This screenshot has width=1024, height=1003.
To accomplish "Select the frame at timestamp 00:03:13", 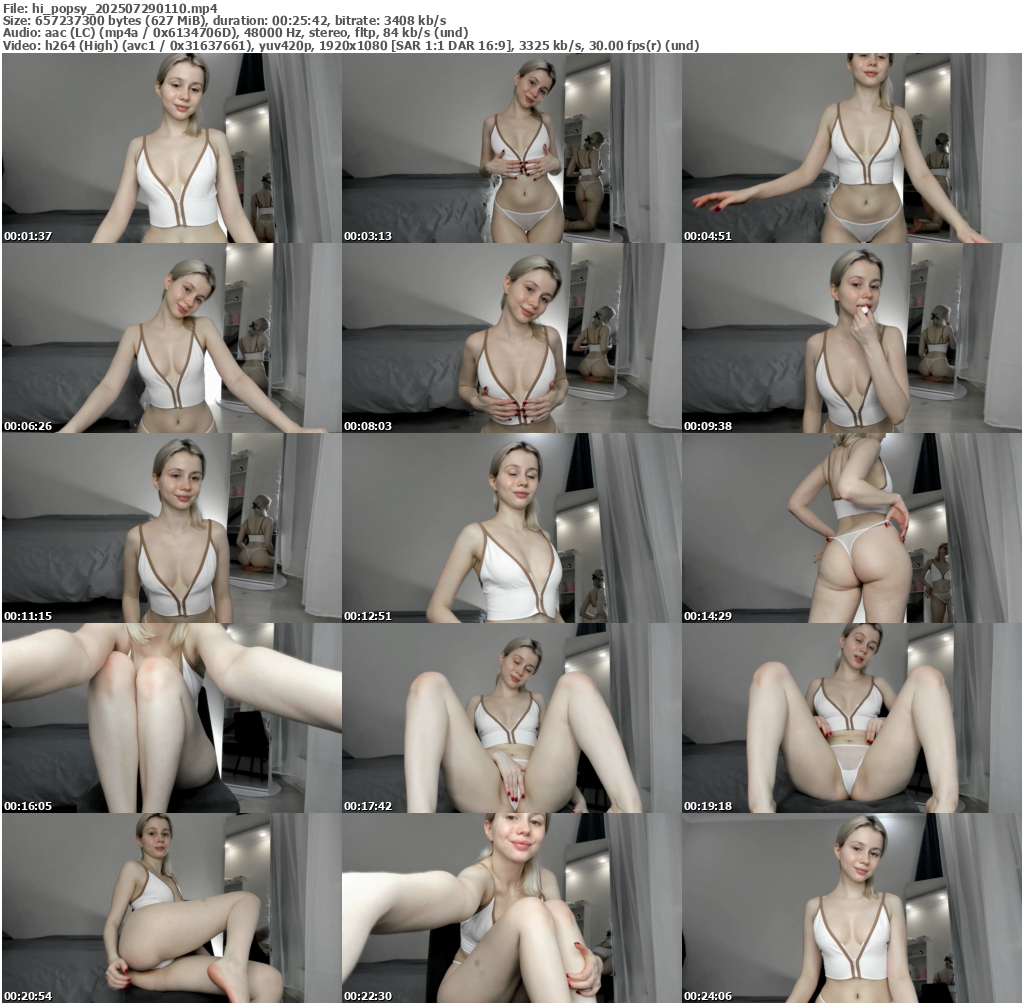I will pos(511,148).
